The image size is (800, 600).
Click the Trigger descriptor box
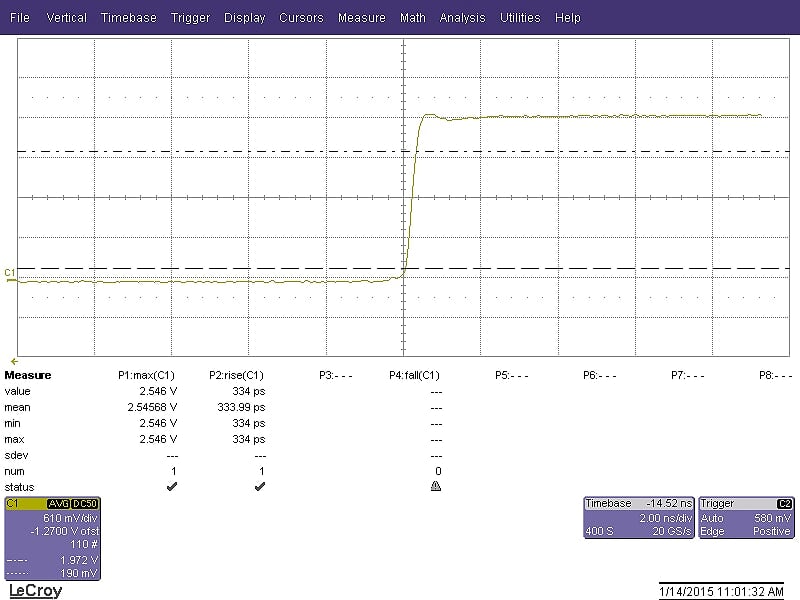pos(746,517)
